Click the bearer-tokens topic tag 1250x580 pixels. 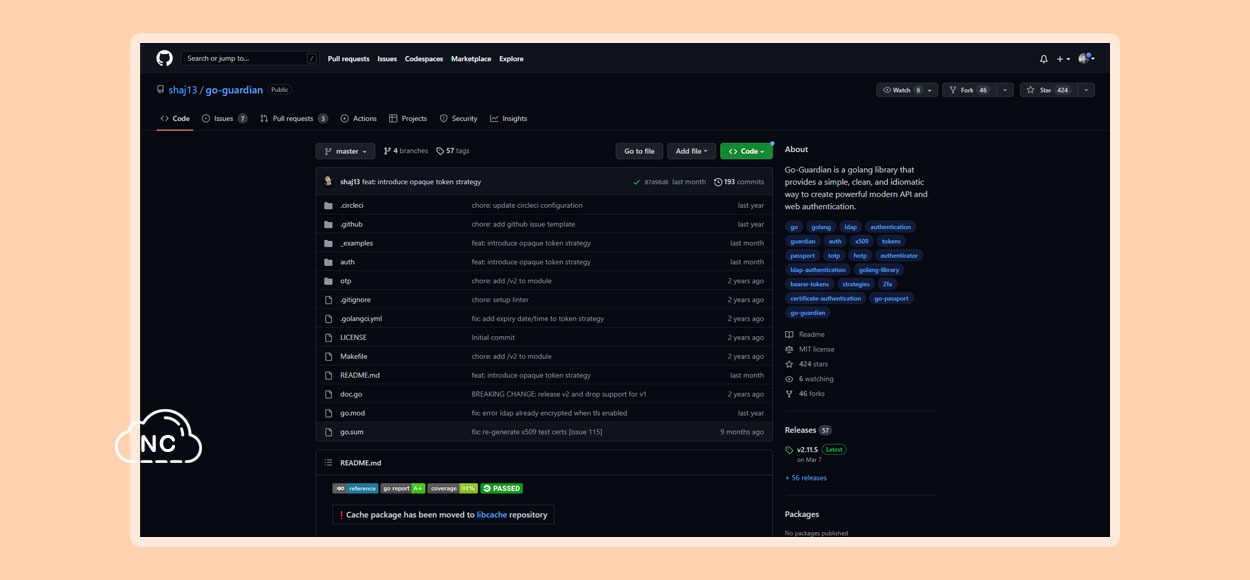click(810, 284)
